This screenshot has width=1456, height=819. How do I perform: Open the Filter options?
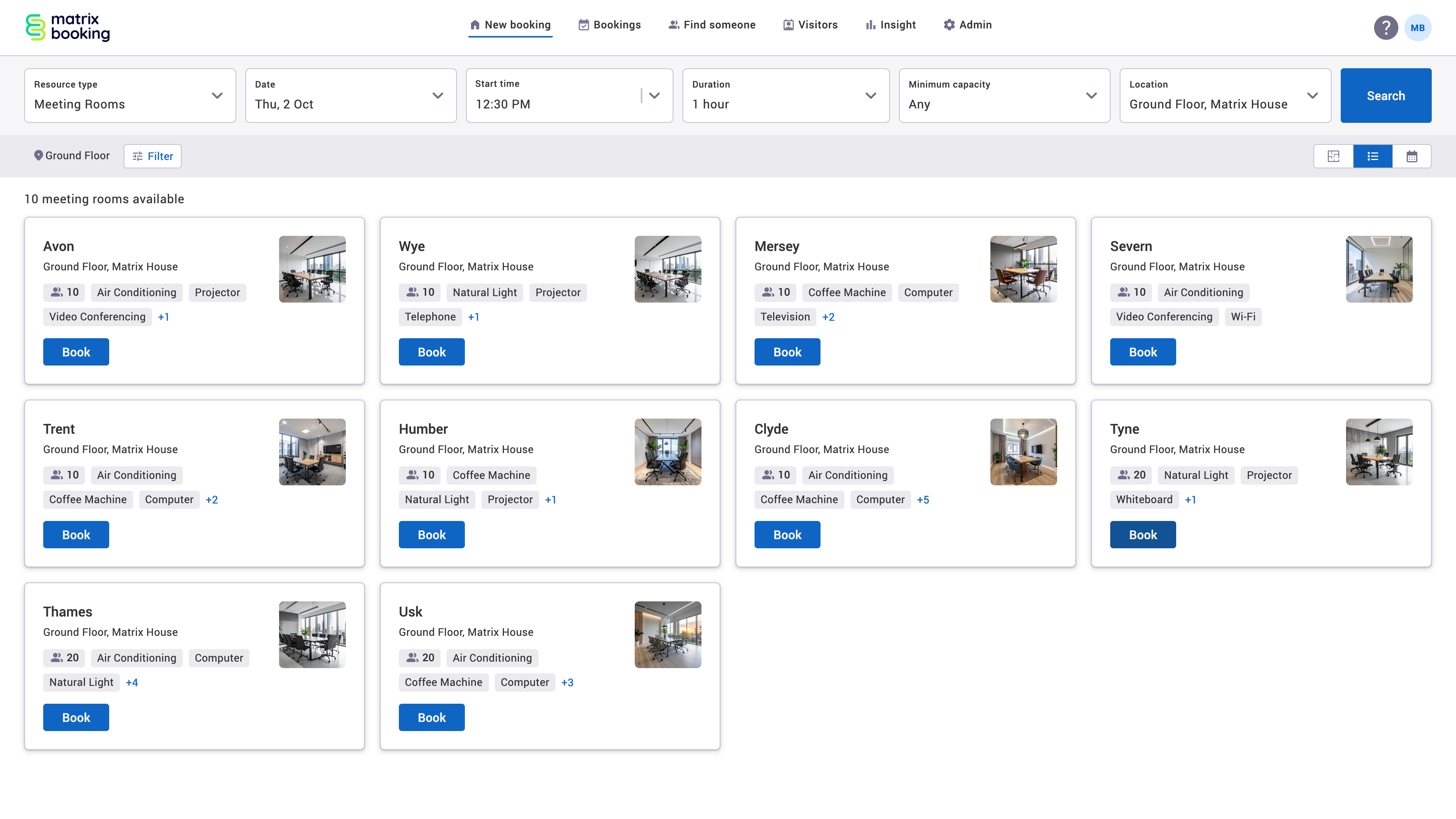pos(152,157)
